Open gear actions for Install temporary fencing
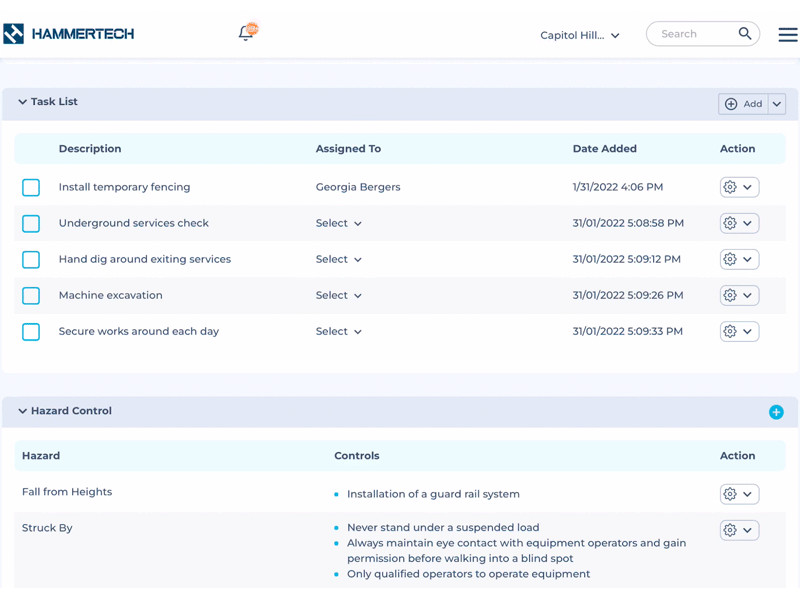 [739, 187]
